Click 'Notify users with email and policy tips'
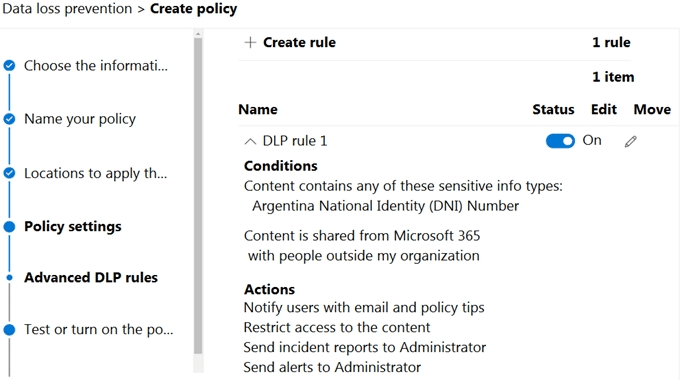The width and height of the screenshot is (684, 380). 364,308
